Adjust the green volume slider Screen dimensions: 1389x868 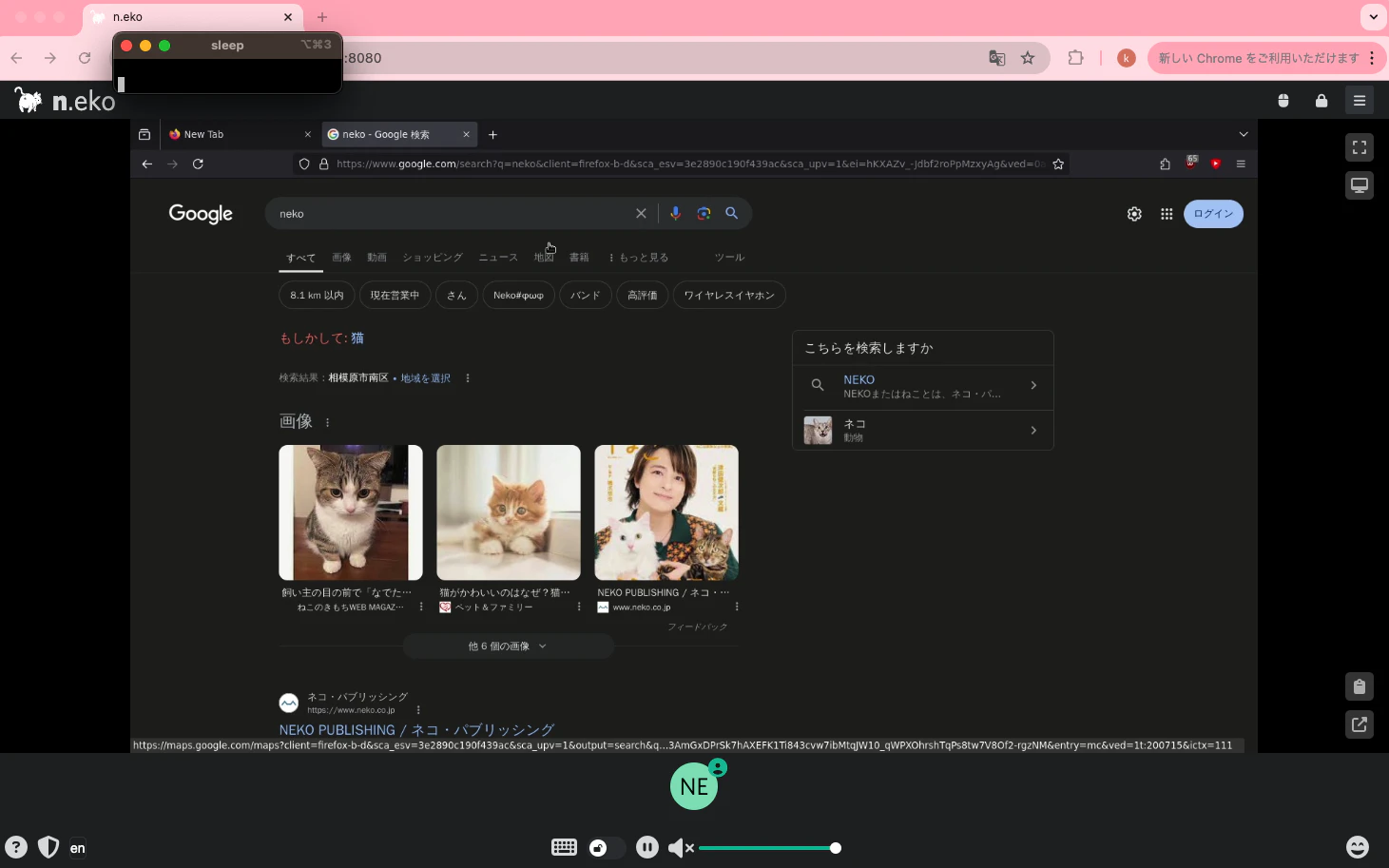[768, 848]
